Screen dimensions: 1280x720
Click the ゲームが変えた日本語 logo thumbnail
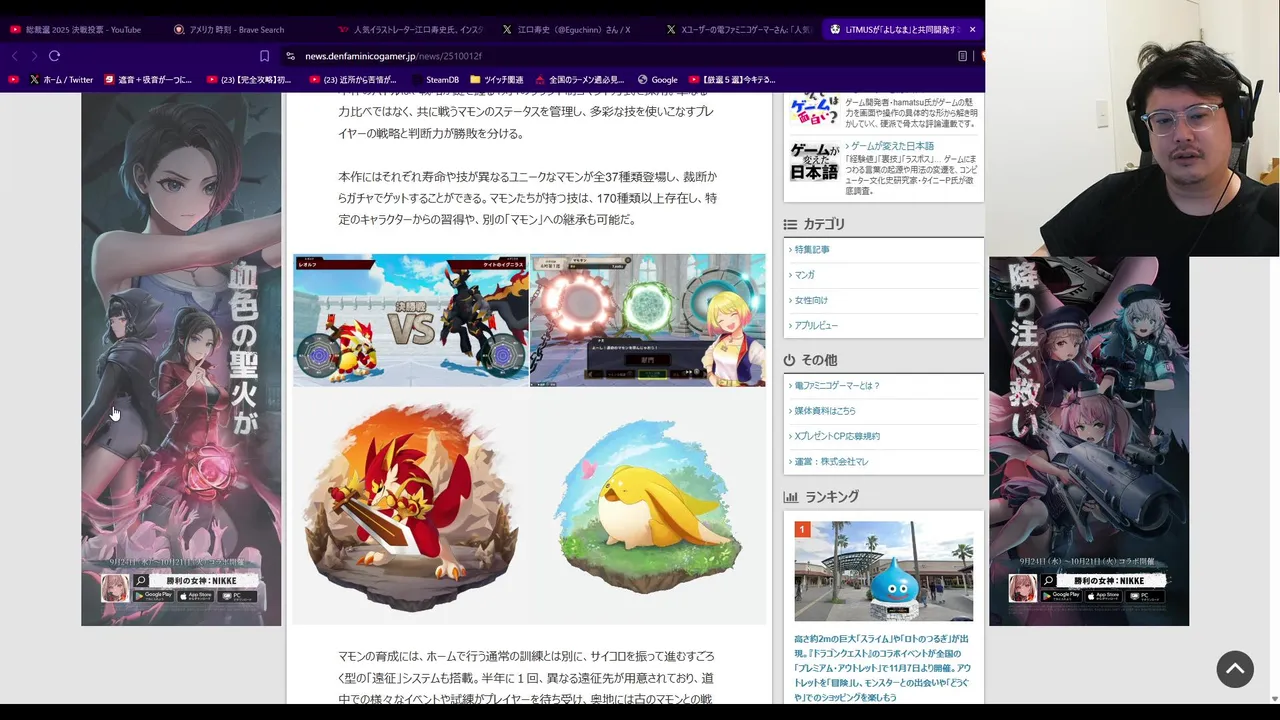click(814, 162)
